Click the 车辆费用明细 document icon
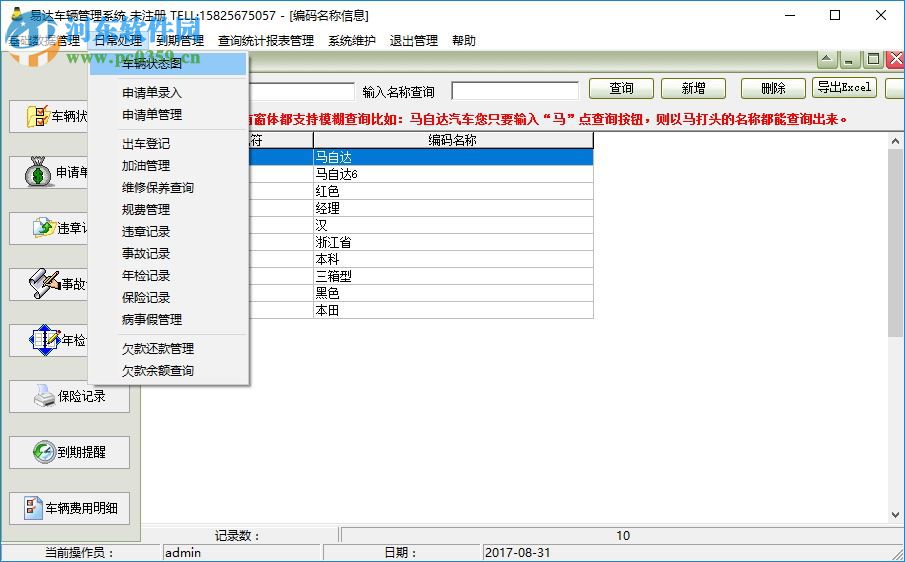Viewport: 905px width, 562px height. pos(33,508)
